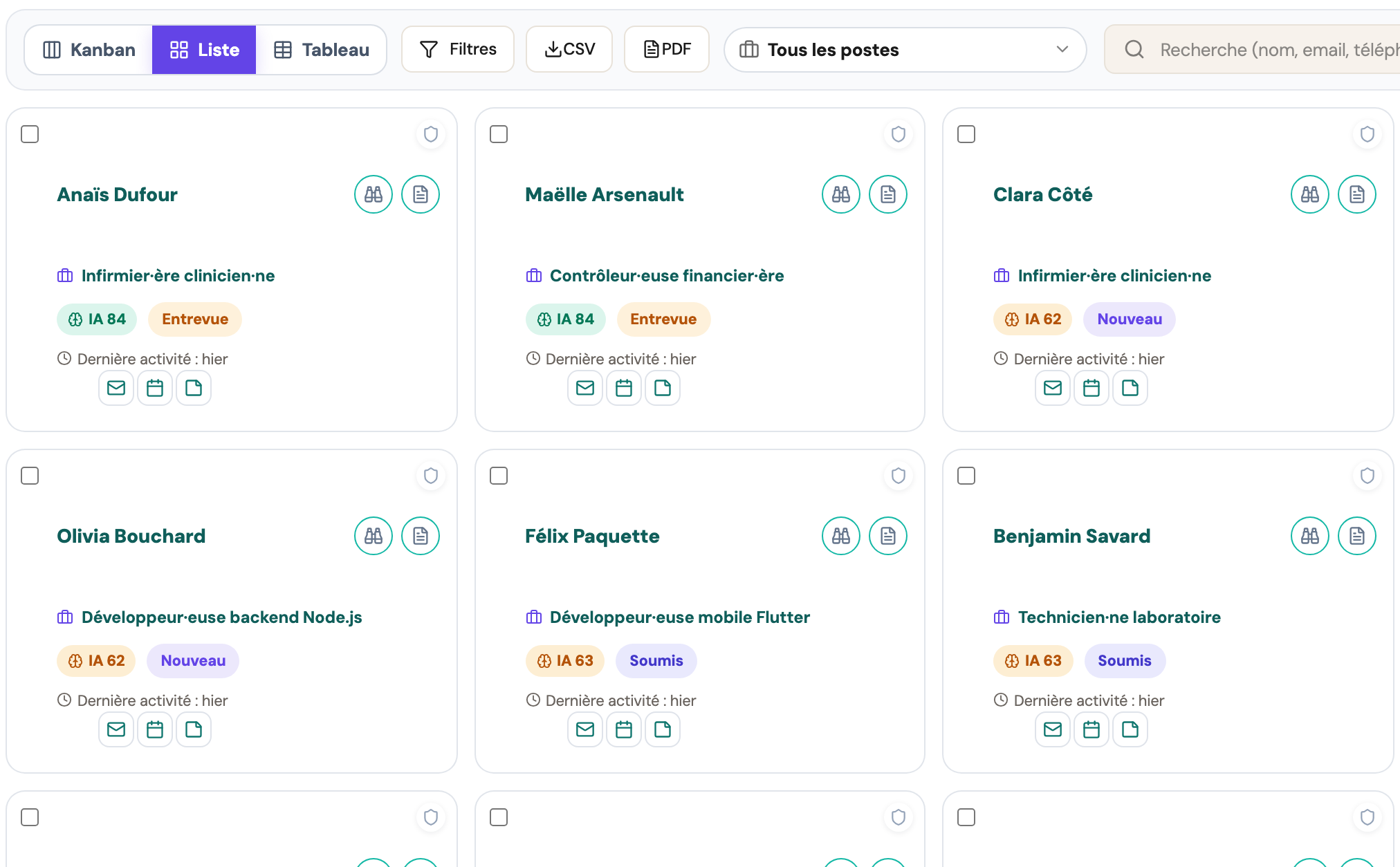Click binoculars icon for Olivia Bouchard
Screen dimensions: 1400x867
pyautogui.click(x=374, y=536)
